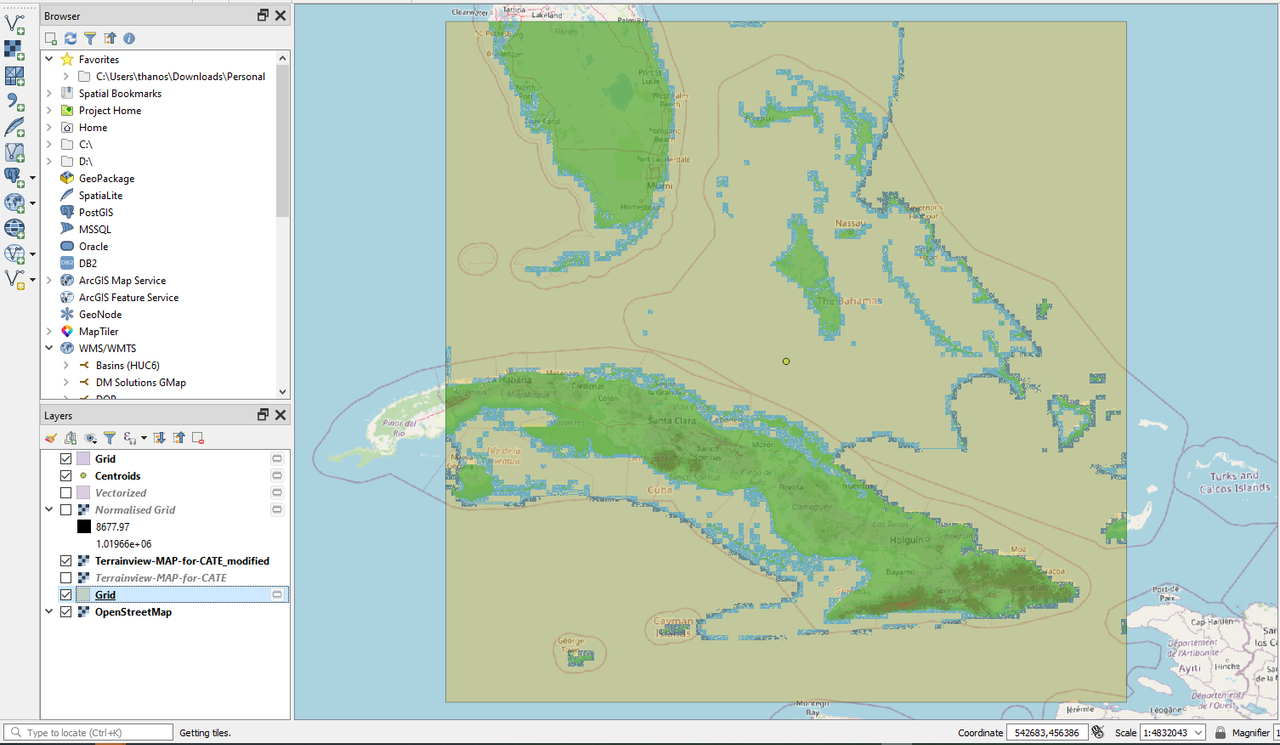Image resolution: width=1280 pixels, height=745 pixels.
Task: Click the Browser panel scroll-down arrow
Action: [x=283, y=392]
